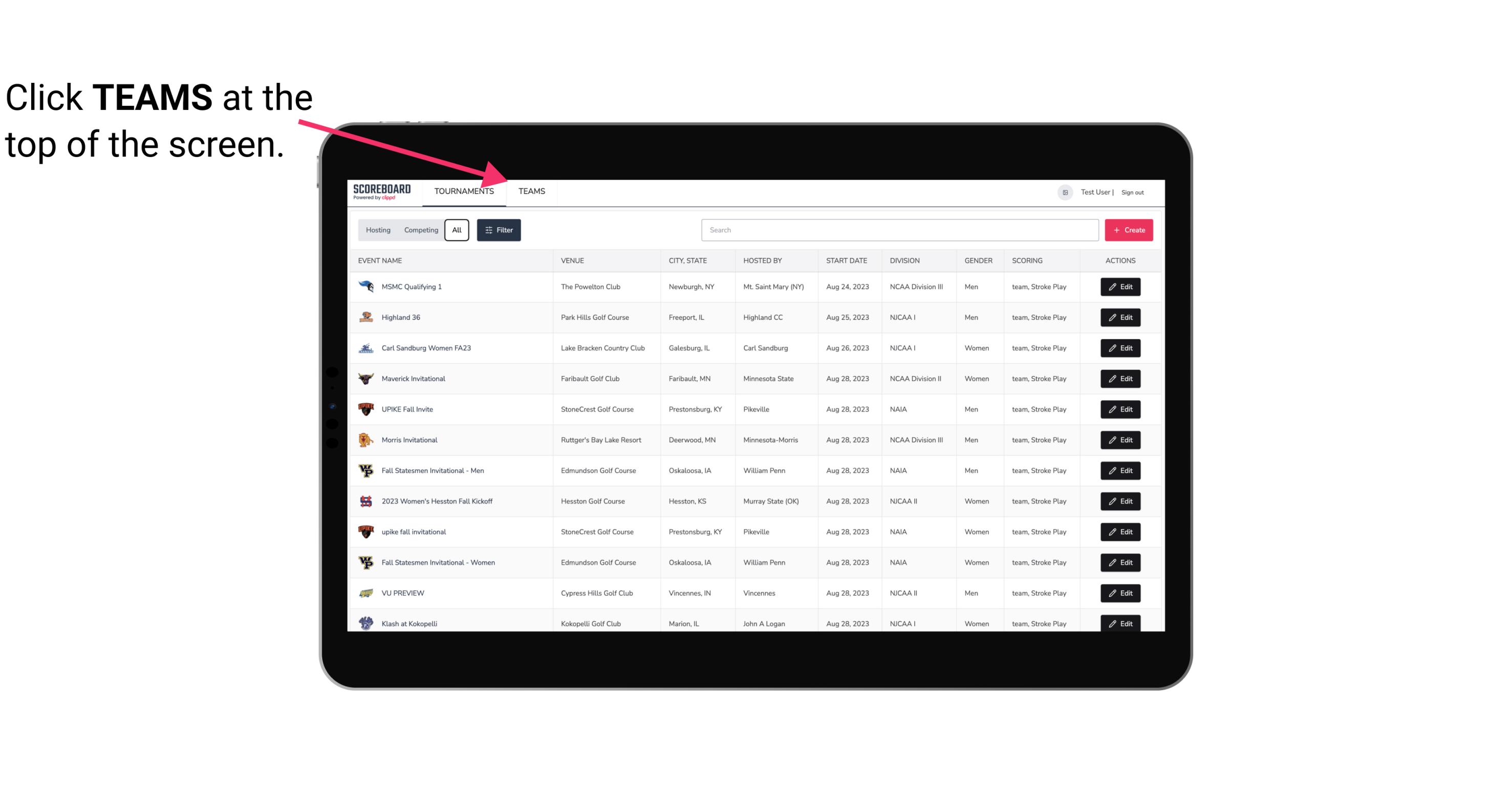
Task: Click the Edit icon for Maverick Invitational
Action: click(x=1122, y=379)
